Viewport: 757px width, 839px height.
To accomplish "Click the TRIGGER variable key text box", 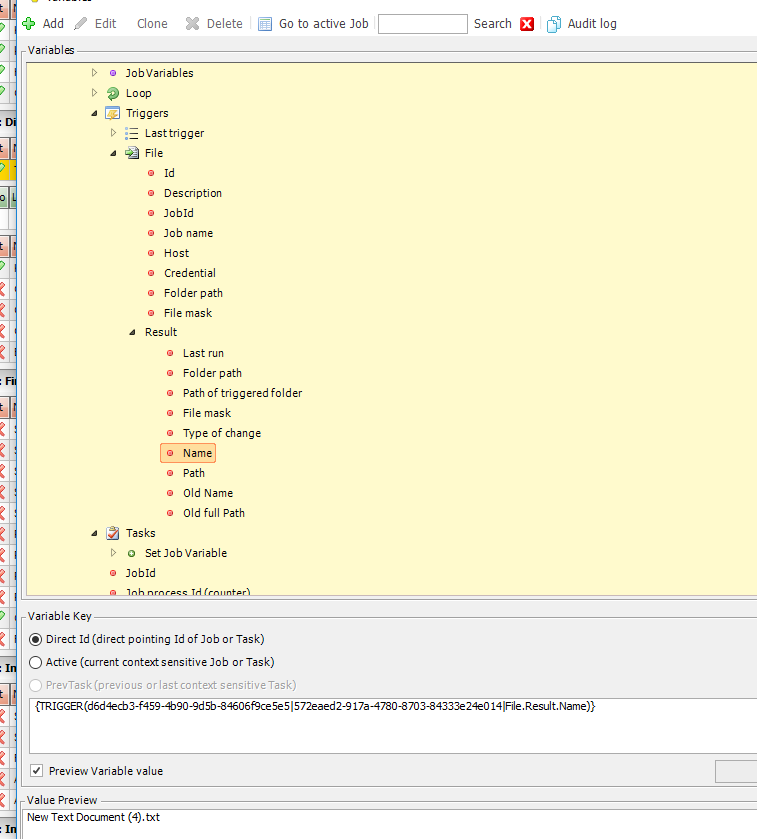I will 390,725.
